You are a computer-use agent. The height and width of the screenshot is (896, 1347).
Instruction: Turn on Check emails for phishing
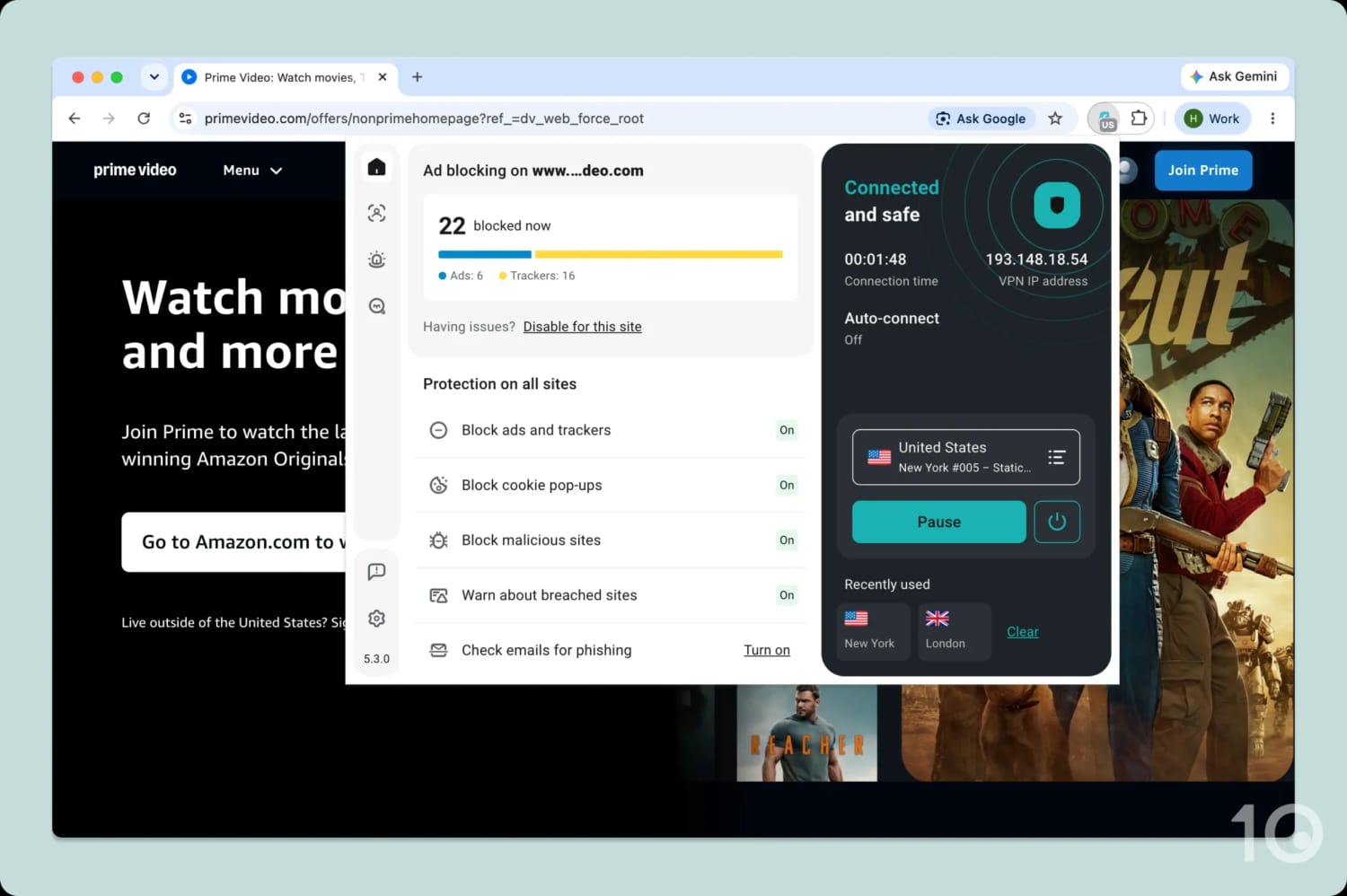pyautogui.click(x=767, y=650)
